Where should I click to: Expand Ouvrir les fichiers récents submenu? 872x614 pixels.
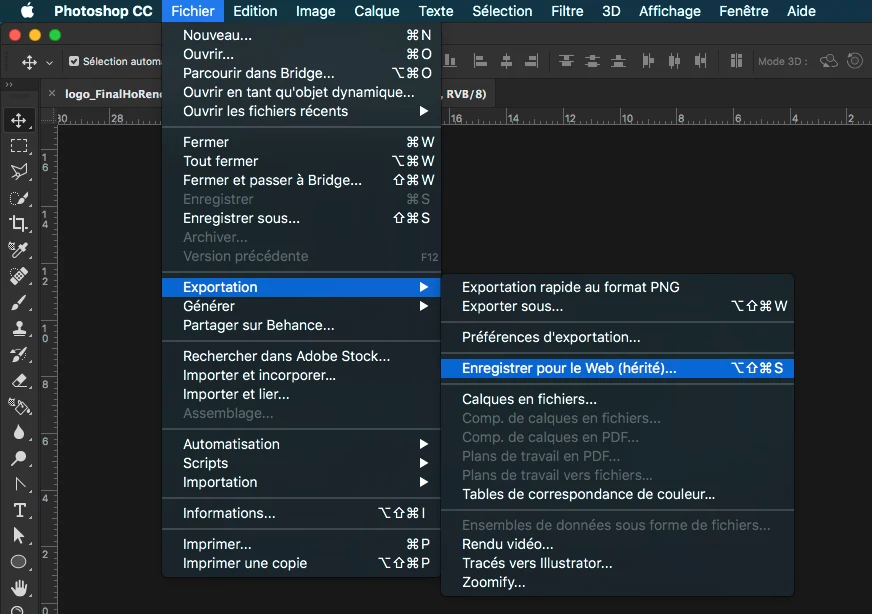point(424,111)
